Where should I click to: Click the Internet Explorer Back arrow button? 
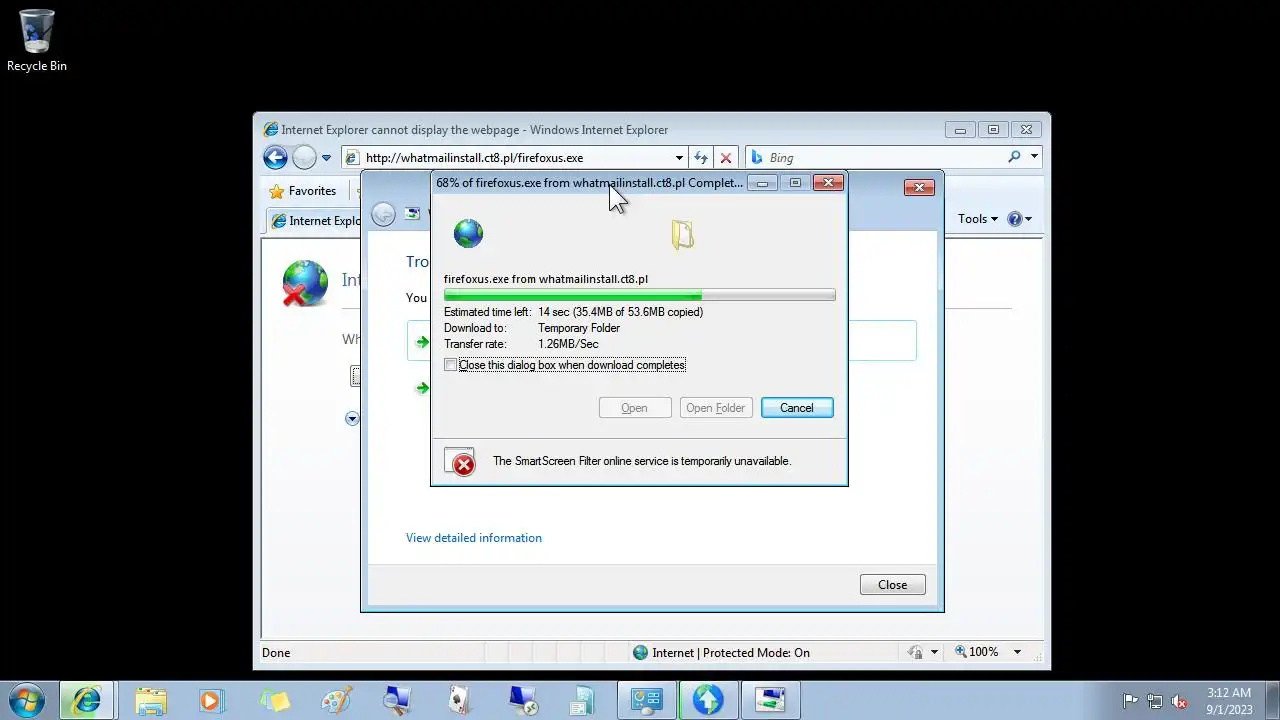[275, 157]
